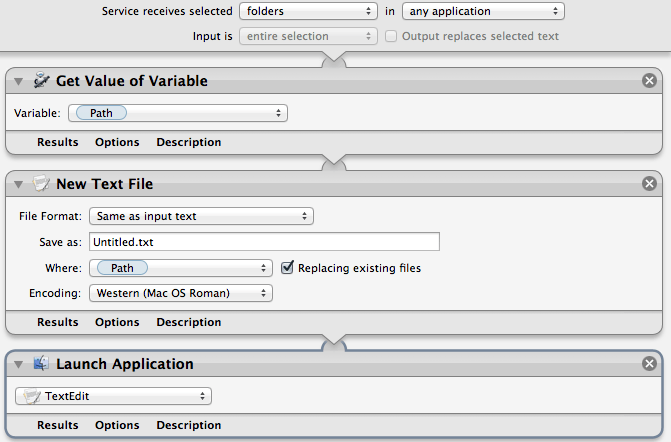Click the TextEdit app icon in popup
This screenshot has width=671, height=442.
point(32,396)
